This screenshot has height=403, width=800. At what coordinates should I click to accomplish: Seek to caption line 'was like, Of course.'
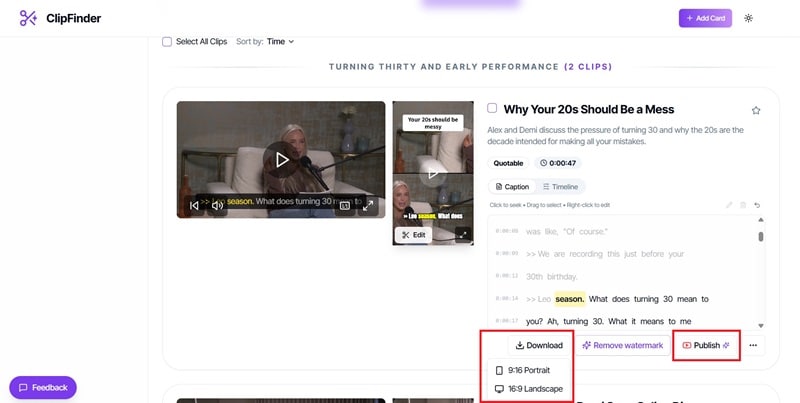(567, 232)
